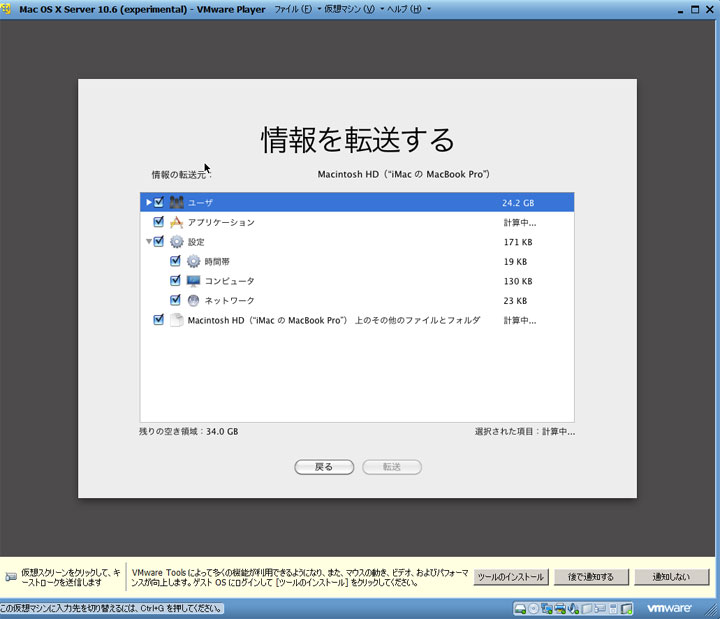Click the Back (戻る) button

point(324,467)
